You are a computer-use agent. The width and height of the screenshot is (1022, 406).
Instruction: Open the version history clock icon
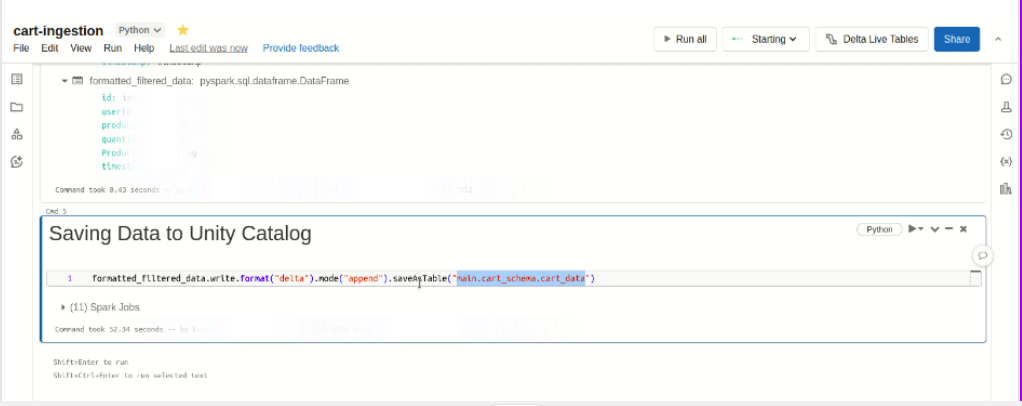[1005, 134]
